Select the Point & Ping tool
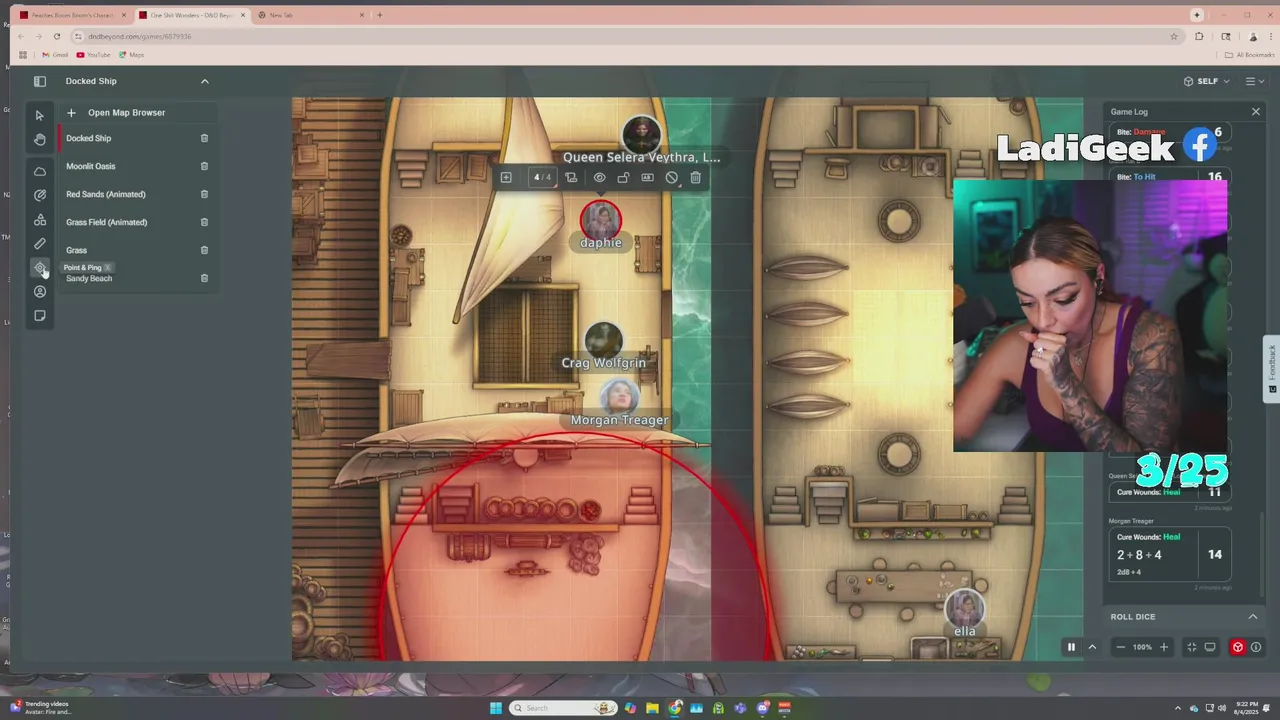 coord(40,267)
